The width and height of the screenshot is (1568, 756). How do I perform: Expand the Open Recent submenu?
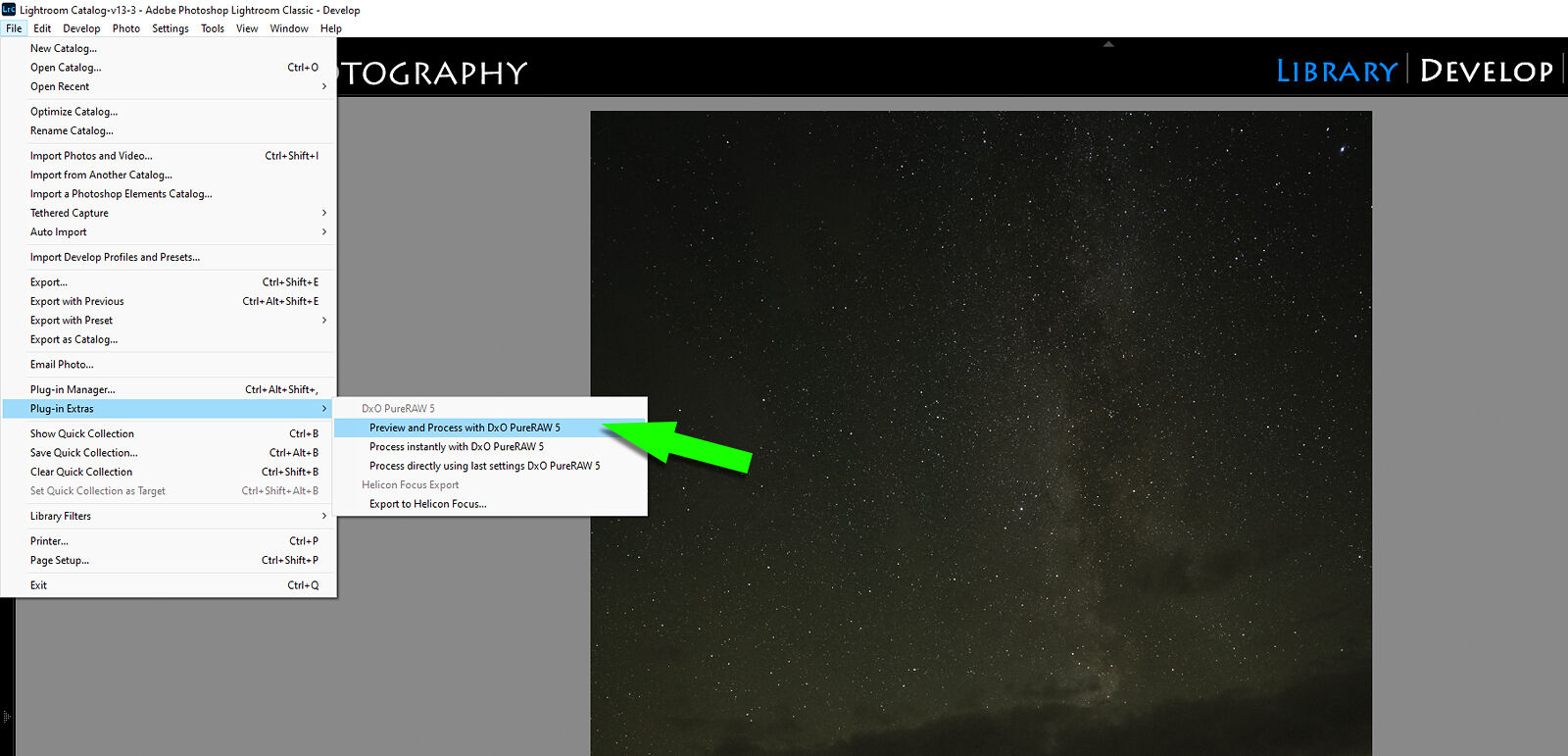[169, 86]
